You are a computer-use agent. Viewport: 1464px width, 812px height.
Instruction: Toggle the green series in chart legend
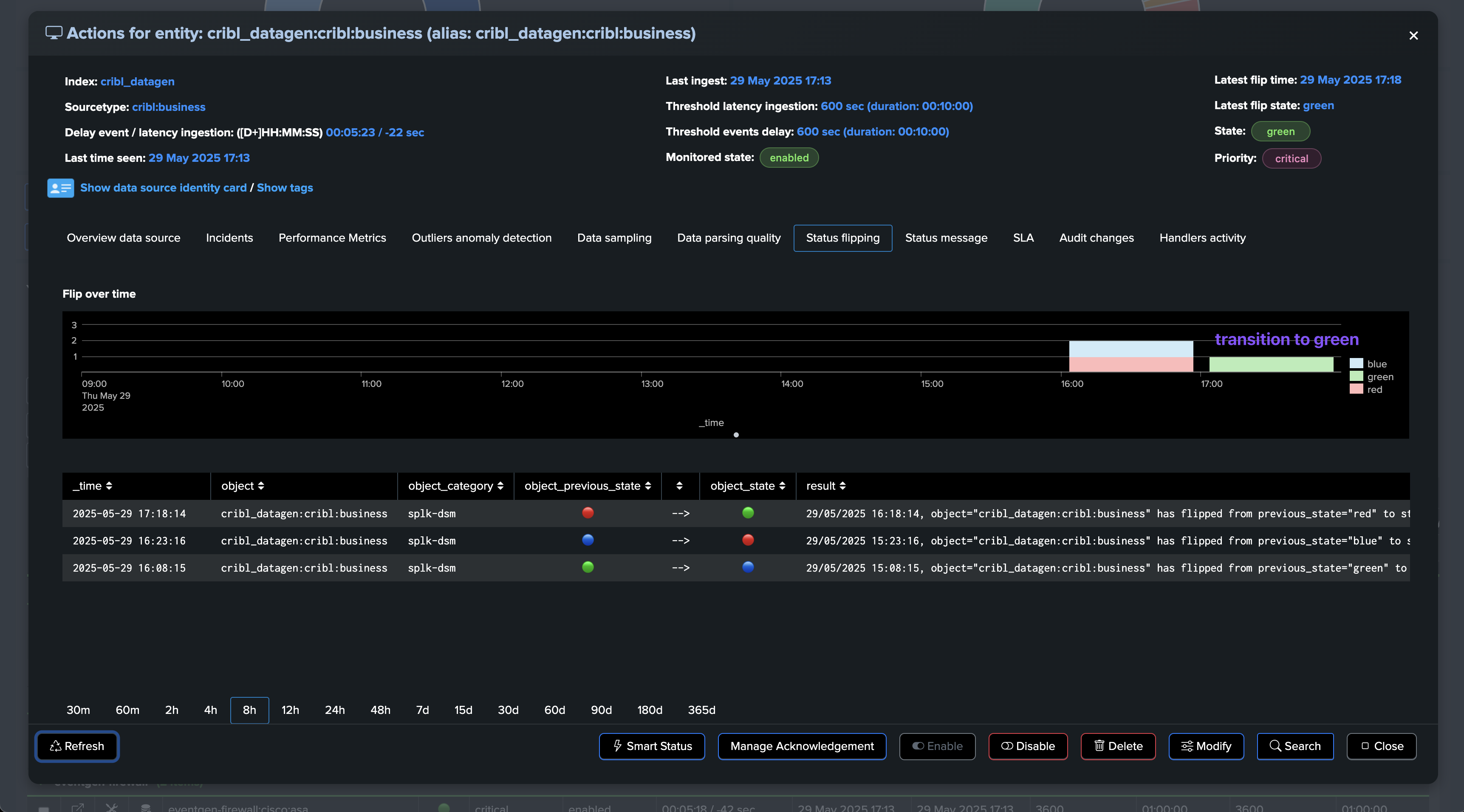tap(1379, 377)
